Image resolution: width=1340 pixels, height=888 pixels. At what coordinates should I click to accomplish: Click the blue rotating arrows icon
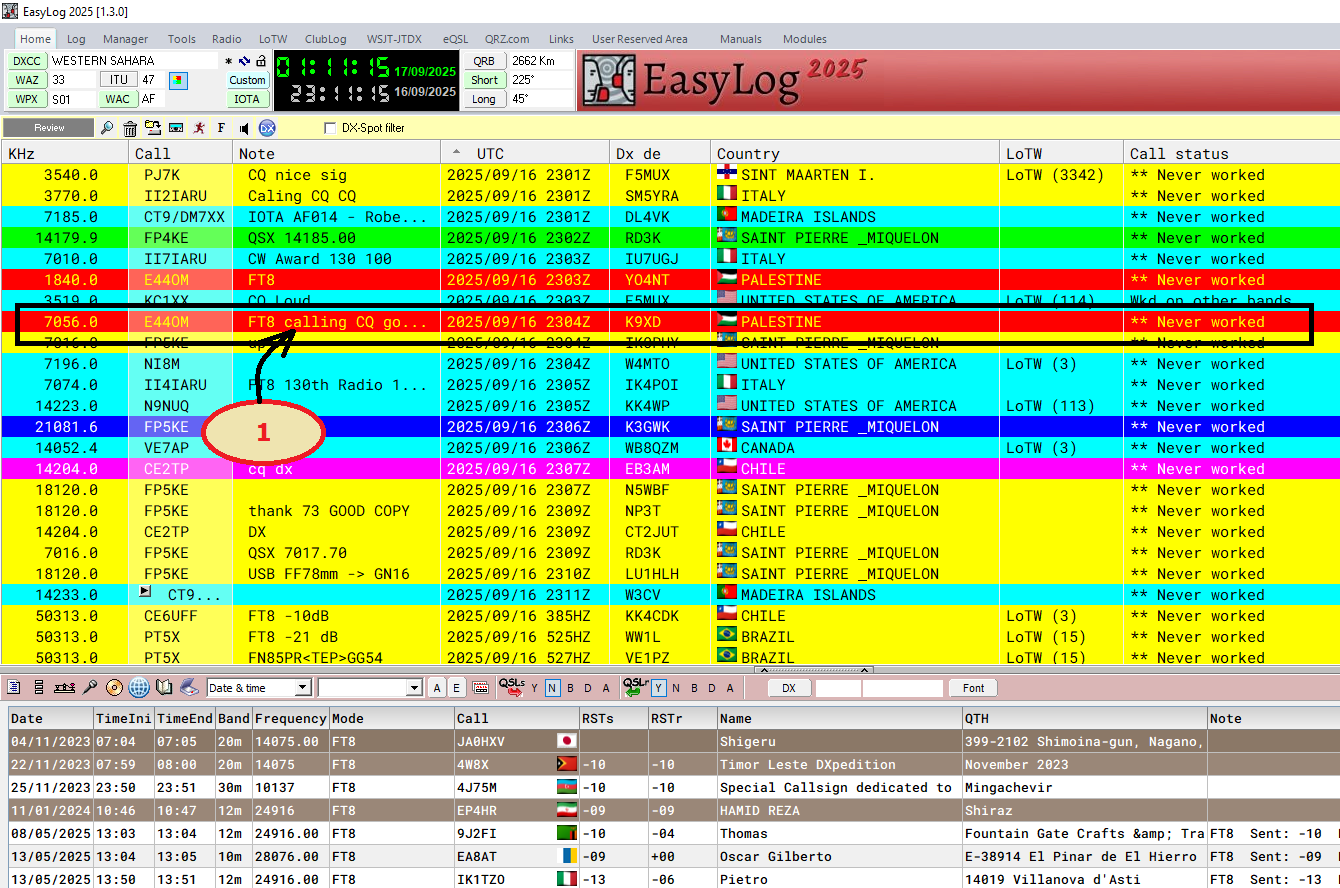point(244,61)
